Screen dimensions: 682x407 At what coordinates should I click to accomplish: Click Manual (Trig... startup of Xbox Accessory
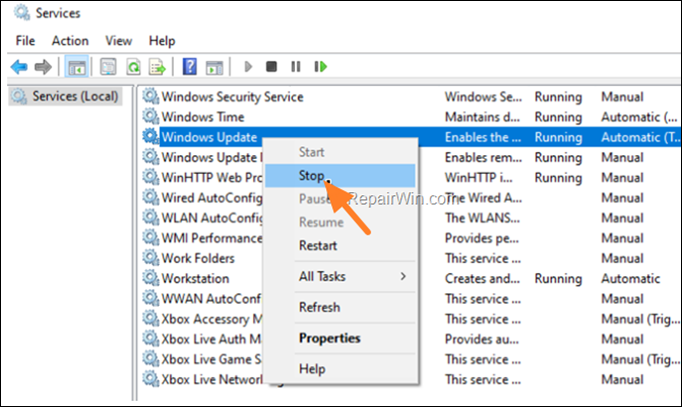click(640, 319)
